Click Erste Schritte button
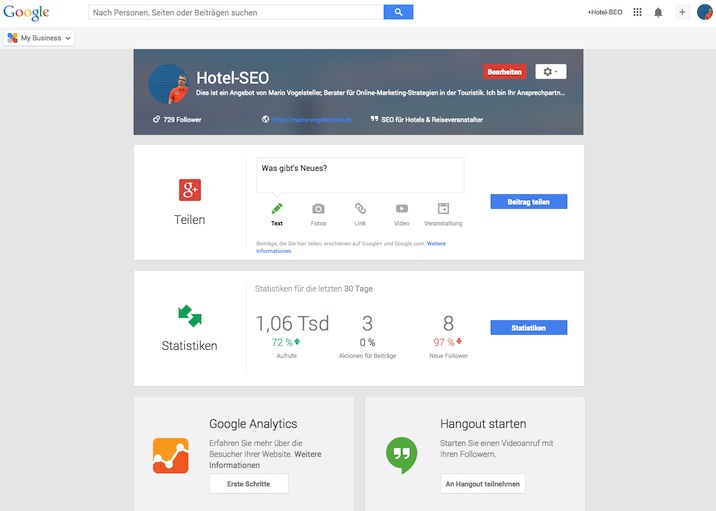The height and width of the screenshot is (511, 716). click(249, 484)
